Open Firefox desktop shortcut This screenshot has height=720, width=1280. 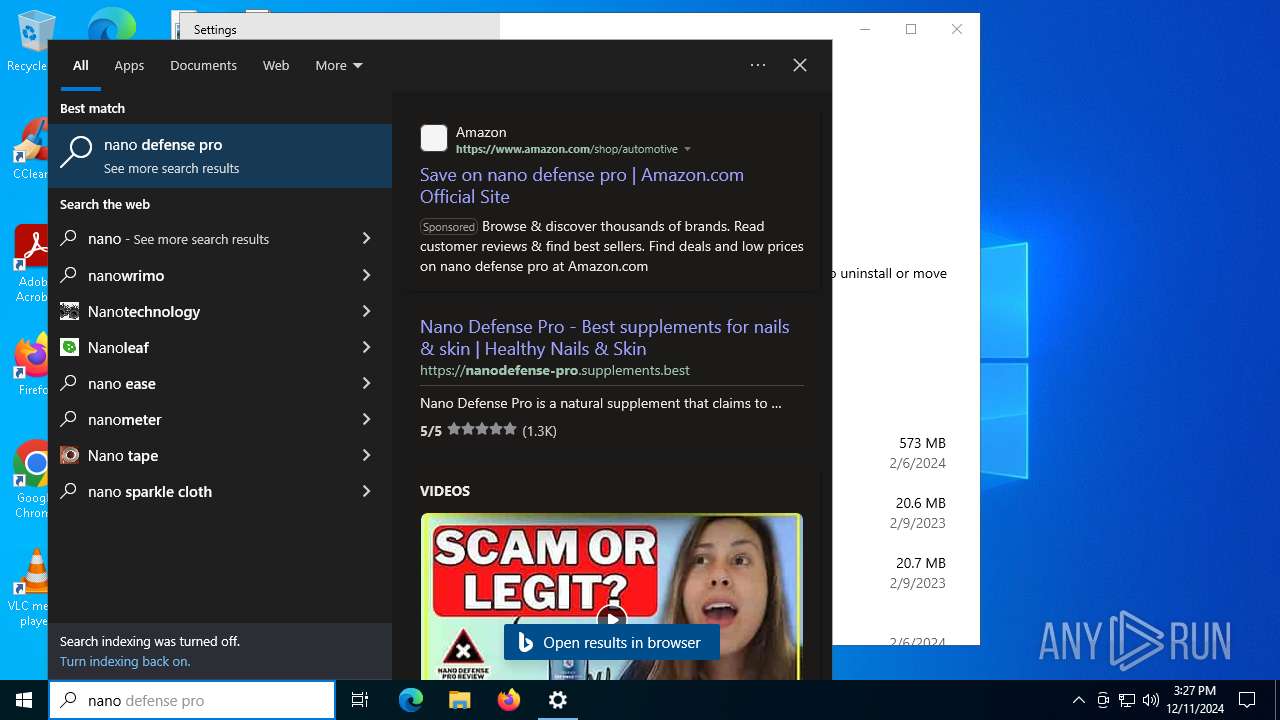(31, 365)
